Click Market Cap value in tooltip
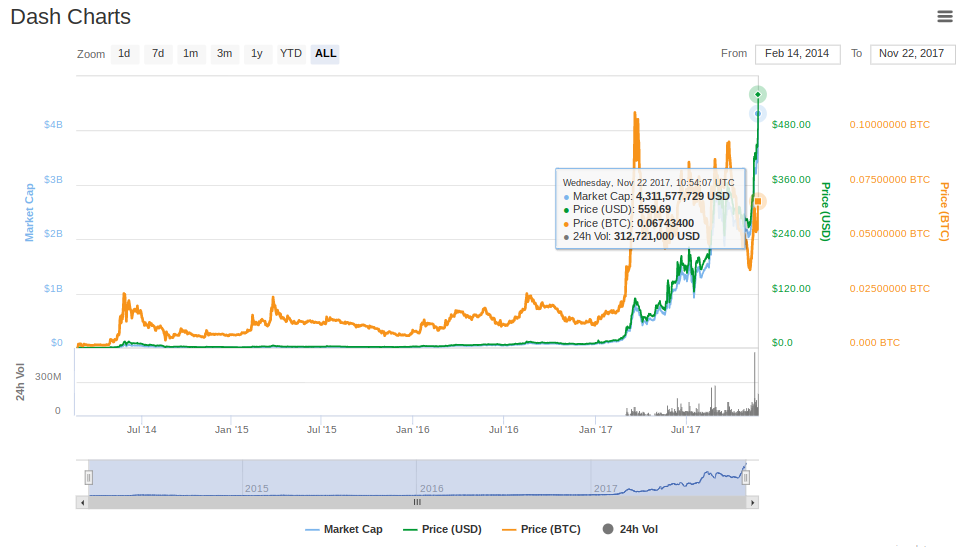The width and height of the screenshot is (974, 547). coord(683,196)
